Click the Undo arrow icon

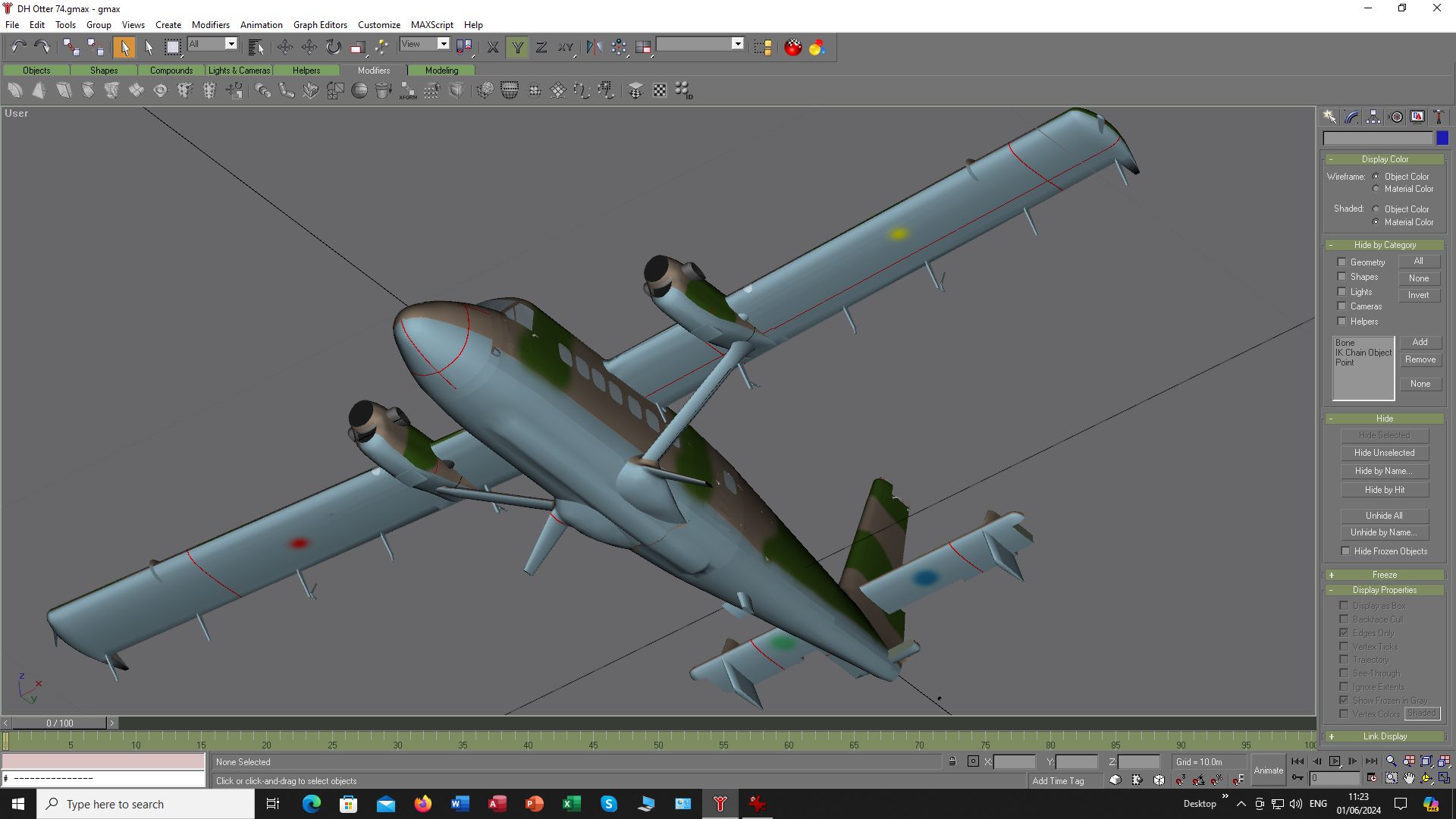click(18, 47)
